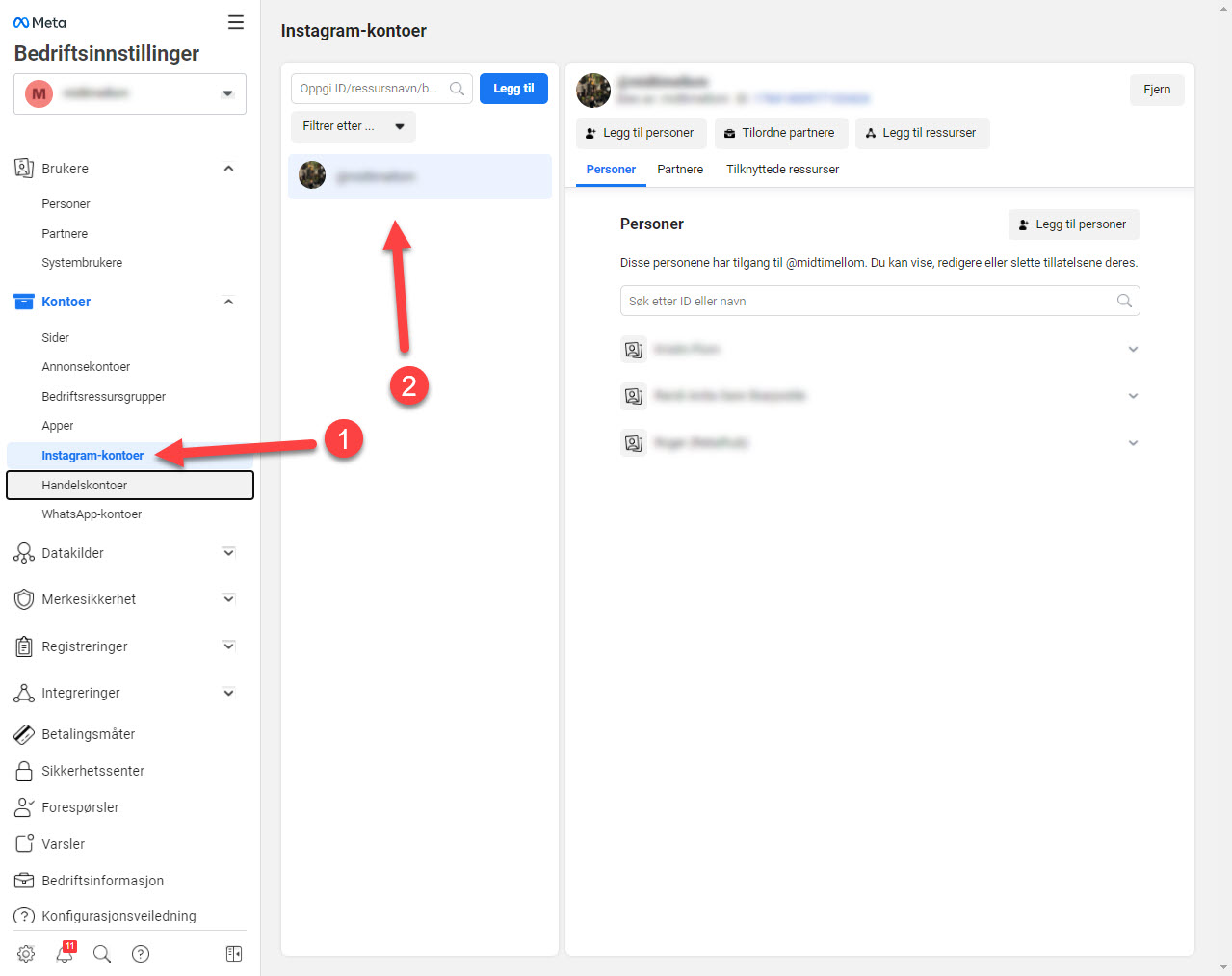Open Konfigurasjonsveiledning menu item

[x=118, y=916]
